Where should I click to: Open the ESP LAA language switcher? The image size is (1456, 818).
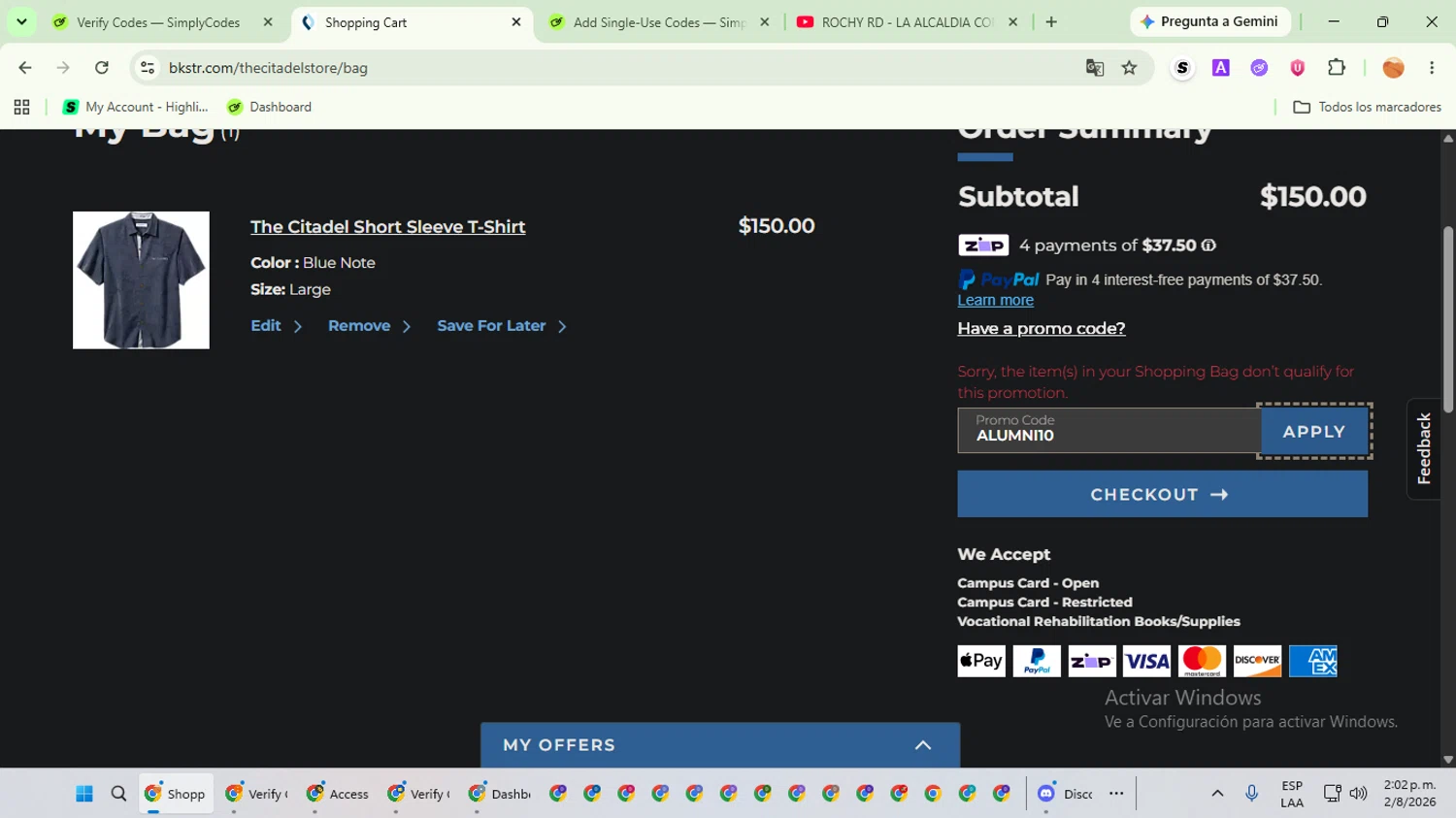point(1292,794)
